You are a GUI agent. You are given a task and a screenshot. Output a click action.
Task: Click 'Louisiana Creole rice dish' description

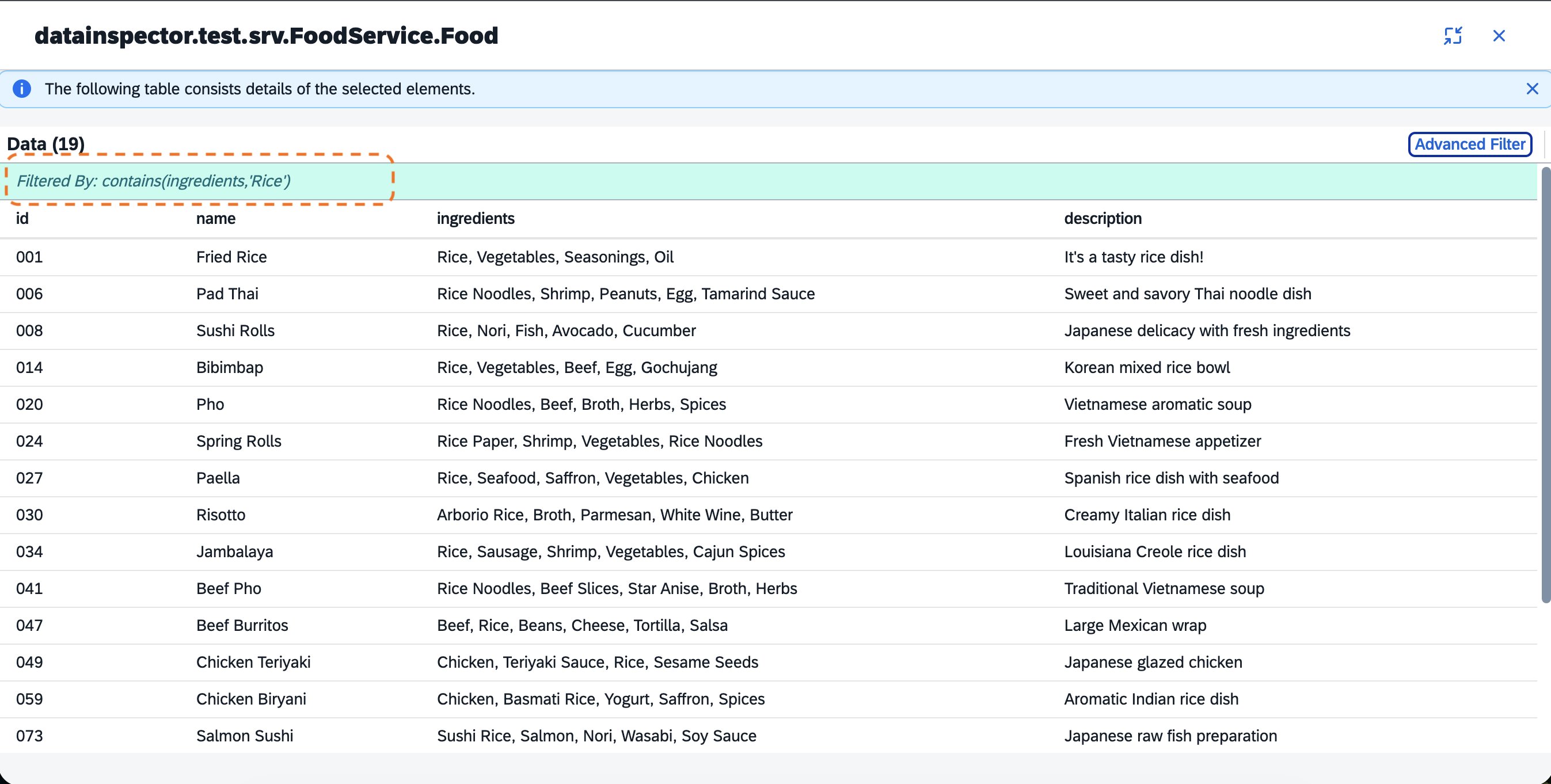coord(1154,551)
